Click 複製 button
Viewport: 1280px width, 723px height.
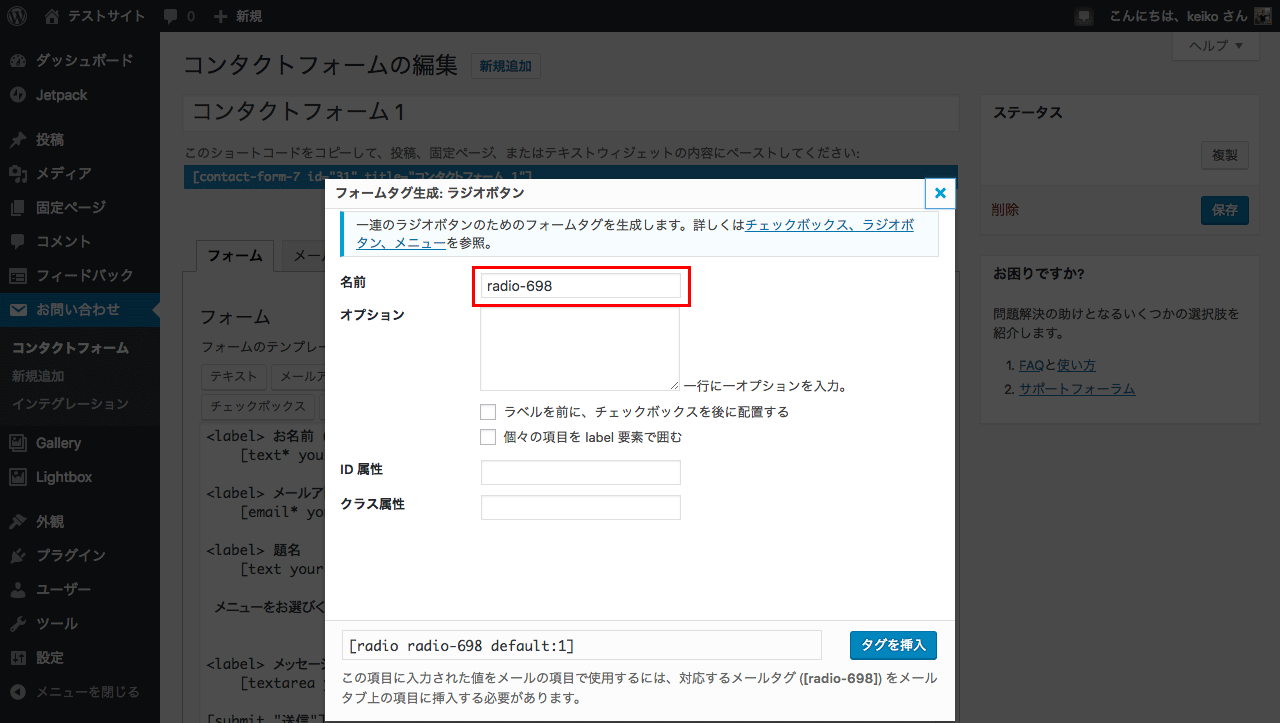point(1225,155)
